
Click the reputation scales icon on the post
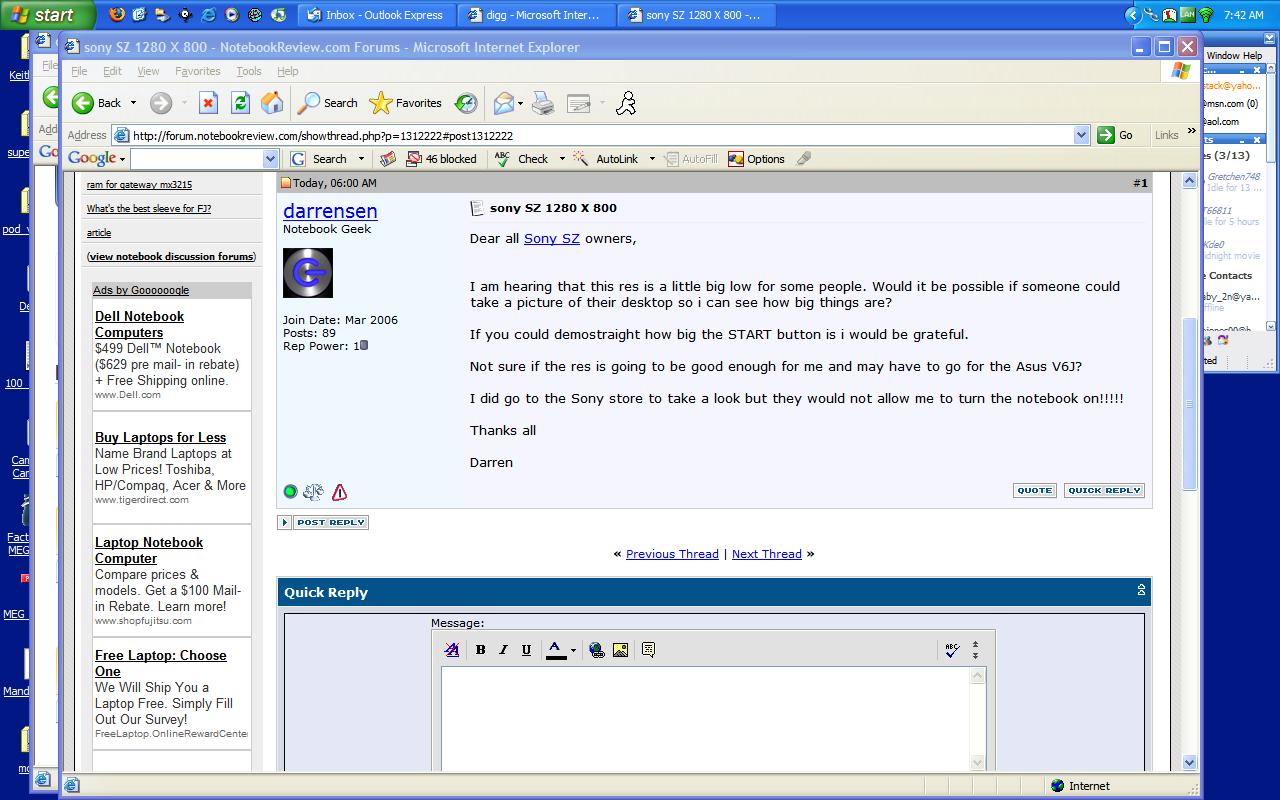(x=314, y=492)
